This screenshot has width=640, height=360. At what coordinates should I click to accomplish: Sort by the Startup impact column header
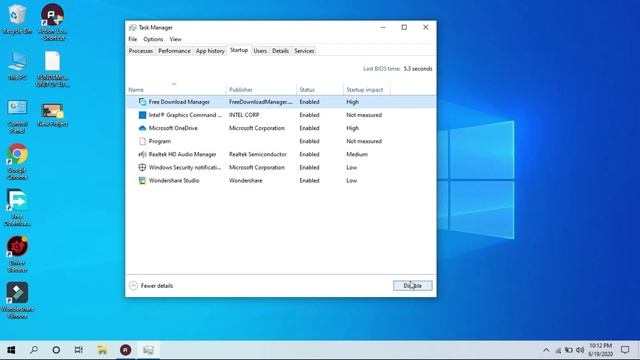click(367, 89)
